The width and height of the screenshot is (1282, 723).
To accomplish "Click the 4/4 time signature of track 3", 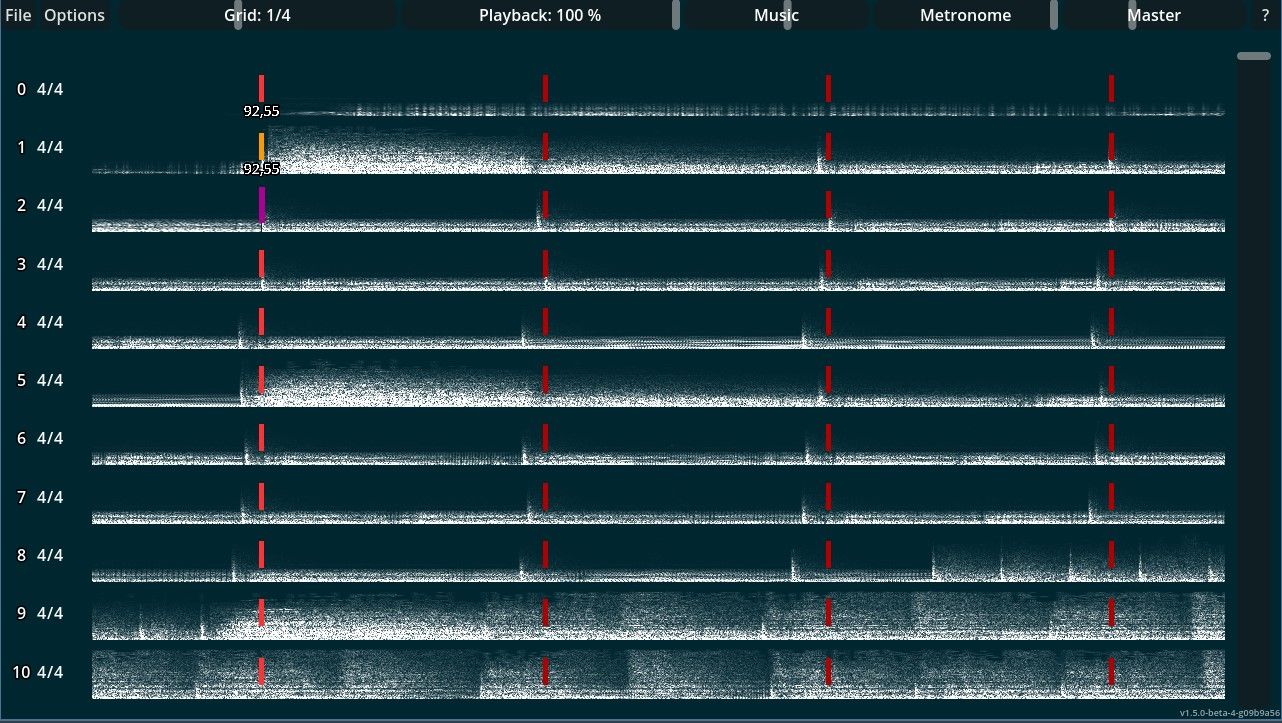I will click(x=50, y=263).
